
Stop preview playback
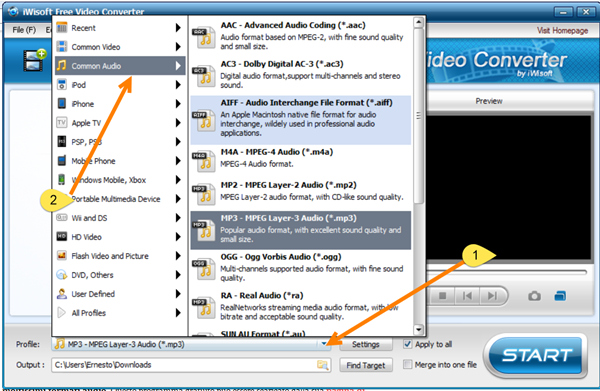click(x=443, y=296)
